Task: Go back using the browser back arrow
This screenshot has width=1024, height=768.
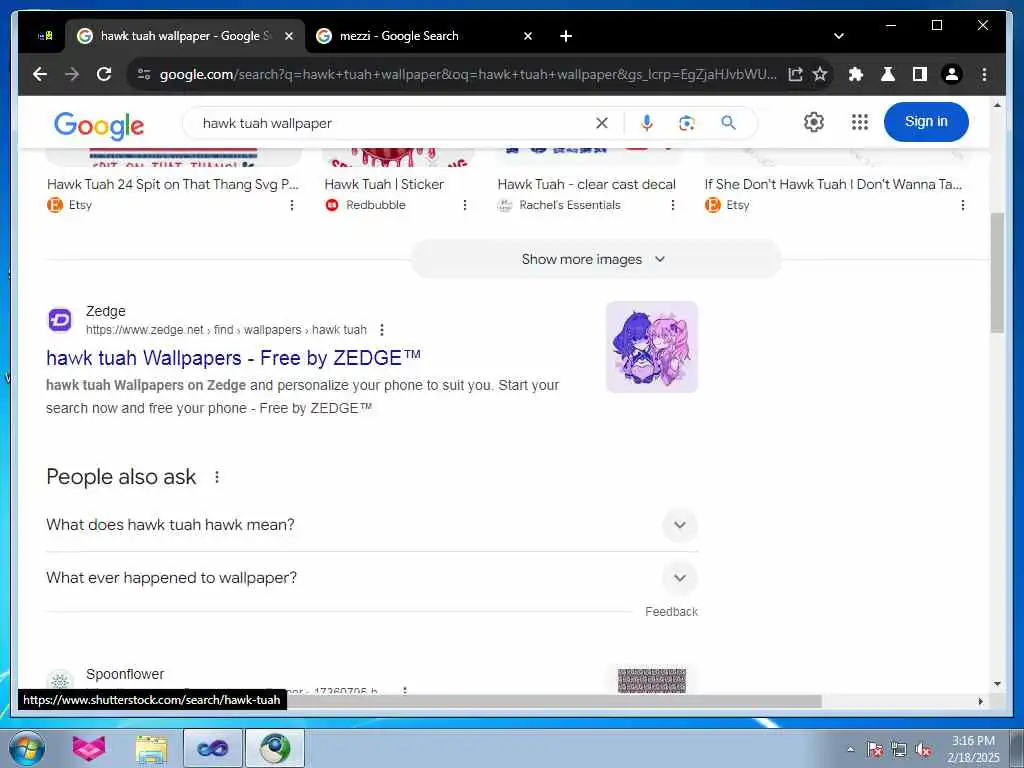Action: 40,74
